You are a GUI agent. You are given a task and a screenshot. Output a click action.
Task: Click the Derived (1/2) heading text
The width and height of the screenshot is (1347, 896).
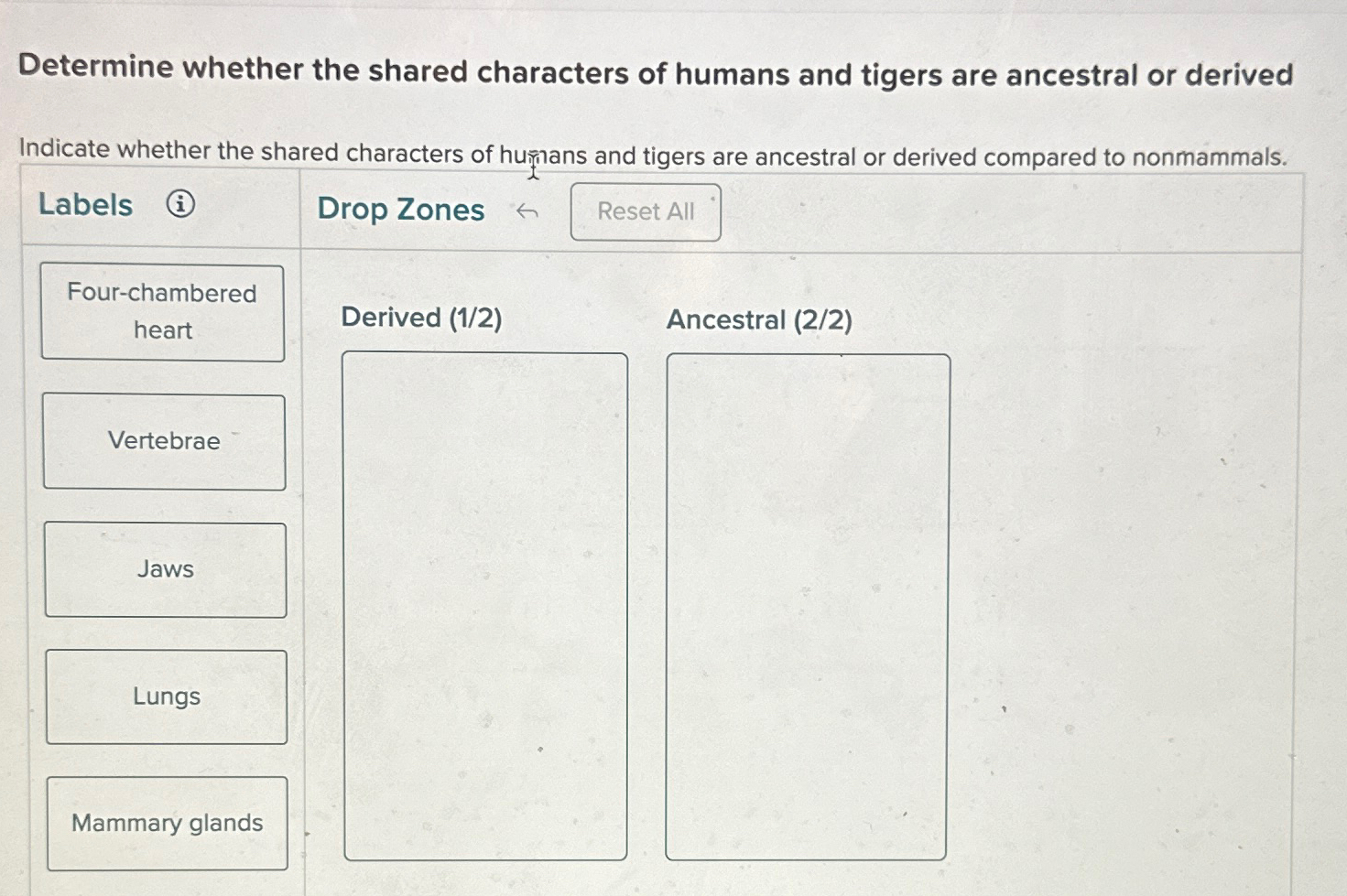(421, 318)
